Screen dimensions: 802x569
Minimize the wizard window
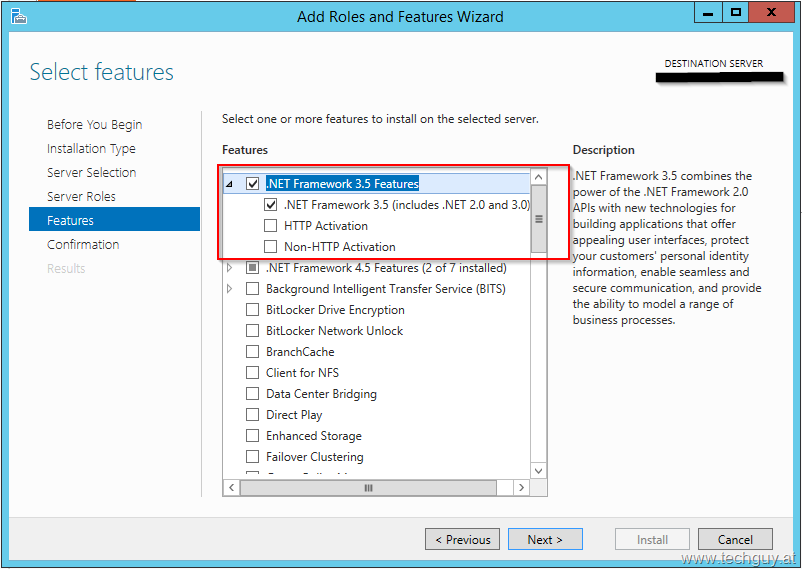(708, 13)
